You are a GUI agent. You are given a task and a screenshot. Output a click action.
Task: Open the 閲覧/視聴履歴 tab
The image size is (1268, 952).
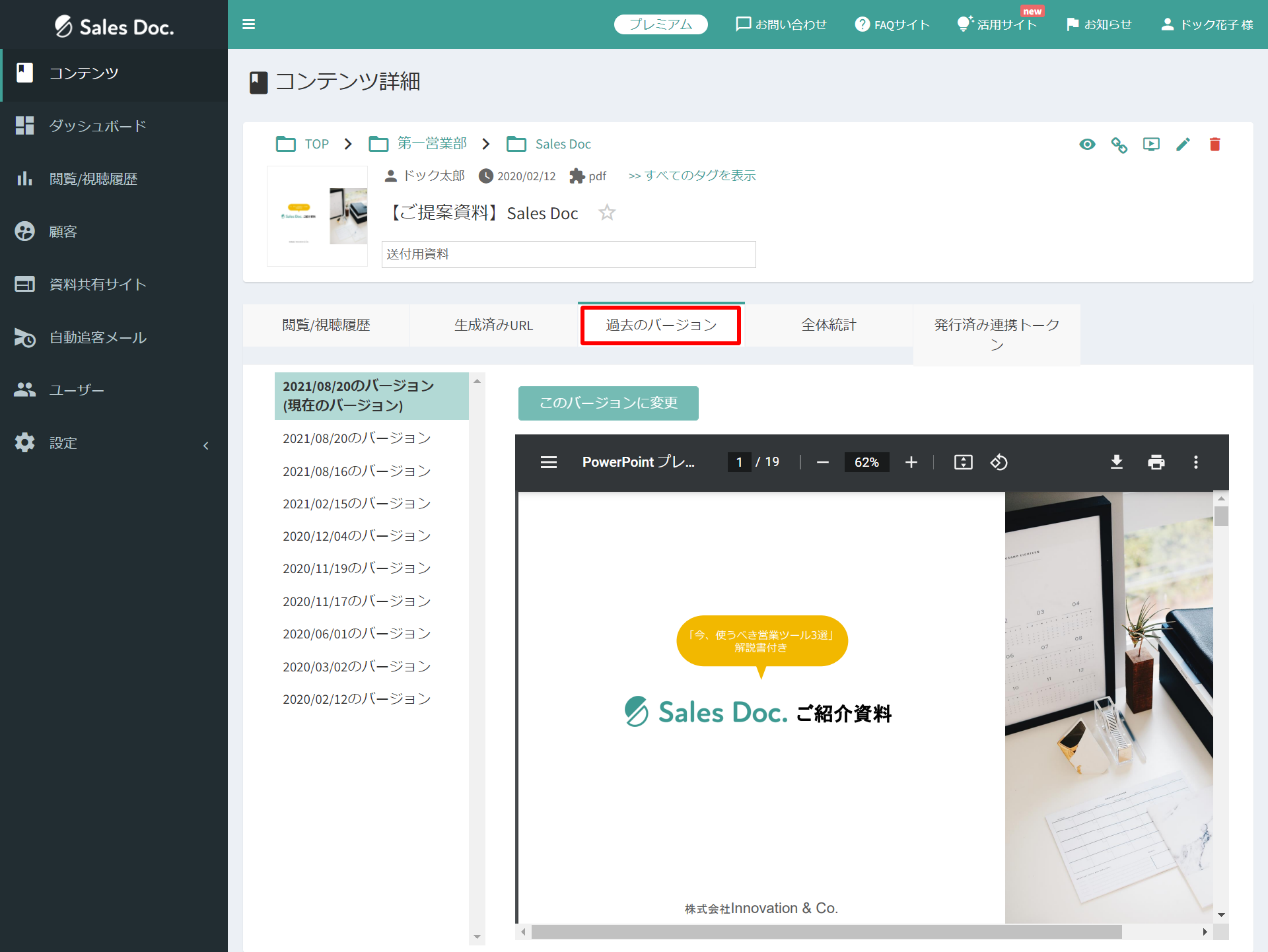click(326, 325)
